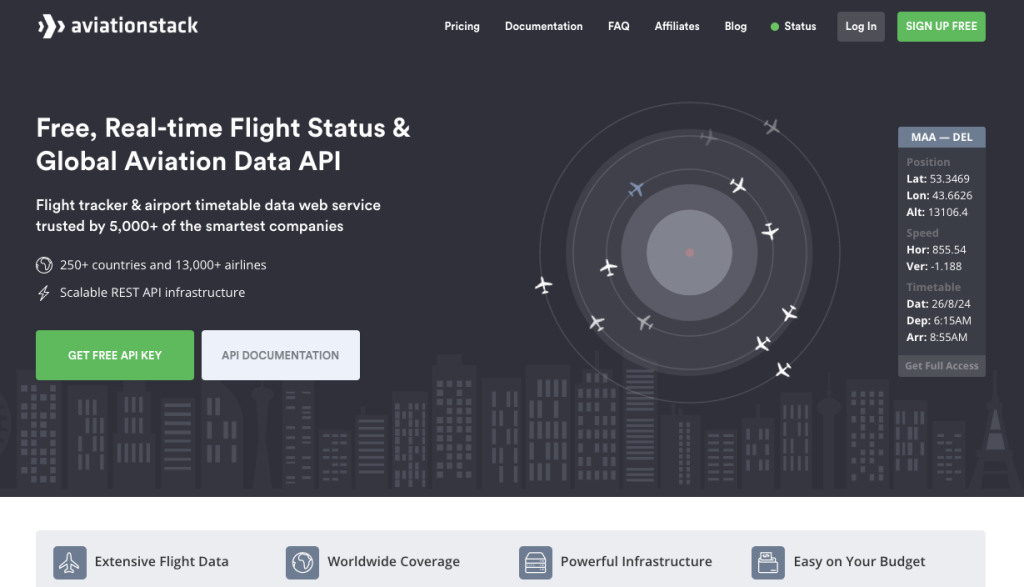Click the green Status indicator dot
The height and width of the screenshot is (587, 1024).
coord(774,26)
